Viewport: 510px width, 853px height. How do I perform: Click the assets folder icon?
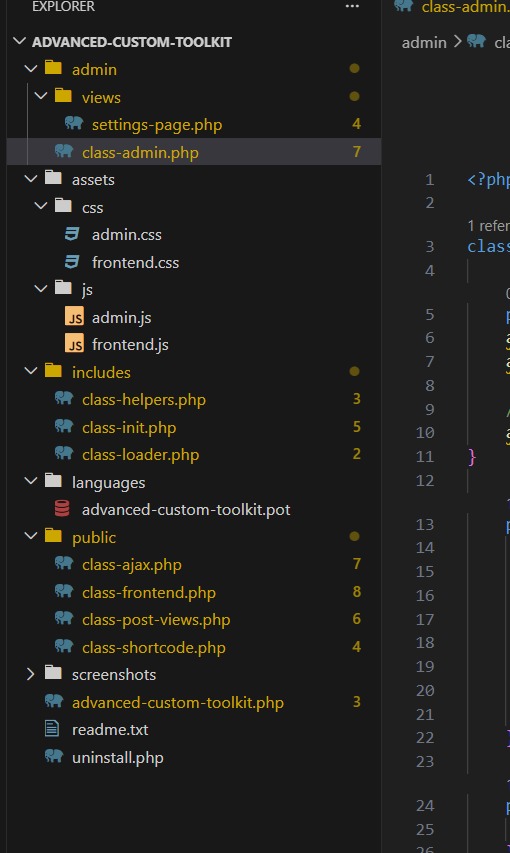53,178
